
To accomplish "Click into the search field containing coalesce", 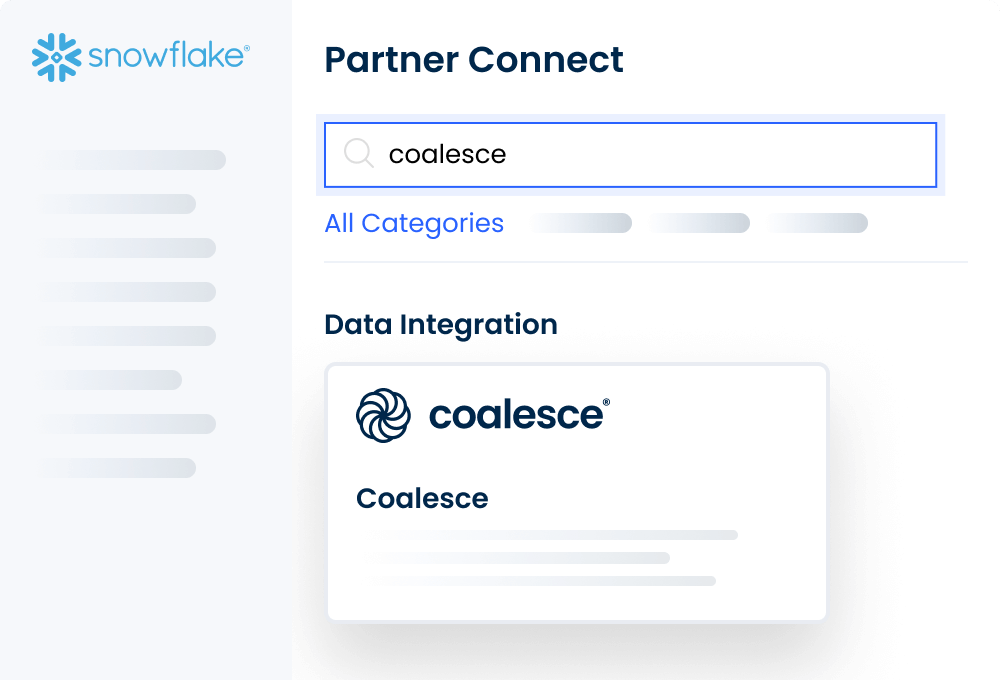I will click(630, 155).
